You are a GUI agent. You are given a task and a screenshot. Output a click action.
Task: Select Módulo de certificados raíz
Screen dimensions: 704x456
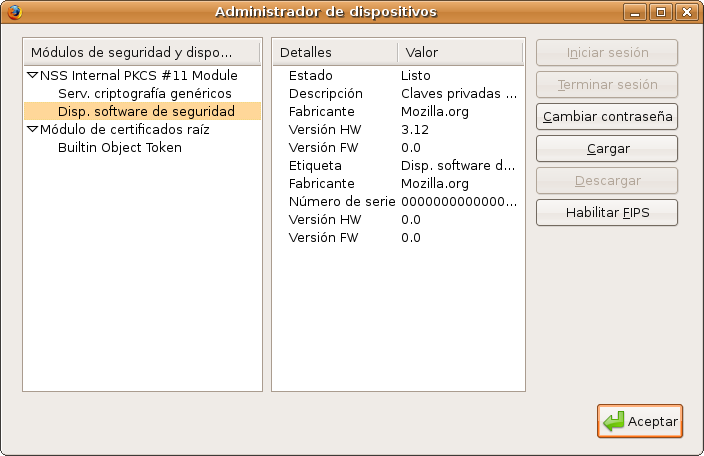[124, 129]
